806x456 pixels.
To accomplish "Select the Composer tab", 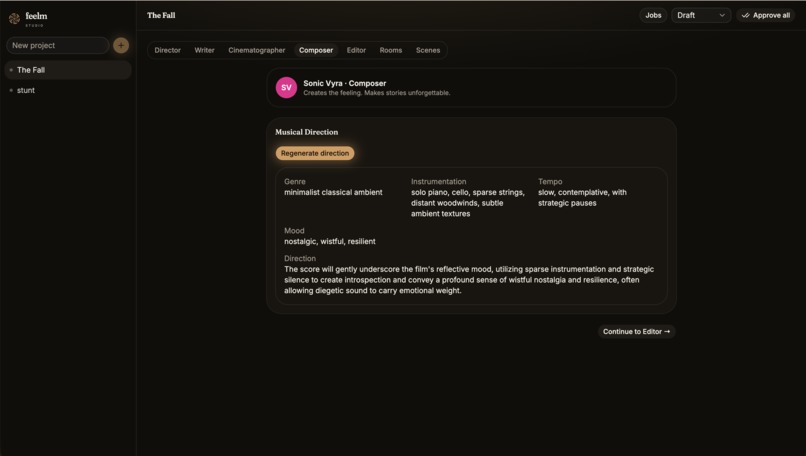I will (316, 50).
